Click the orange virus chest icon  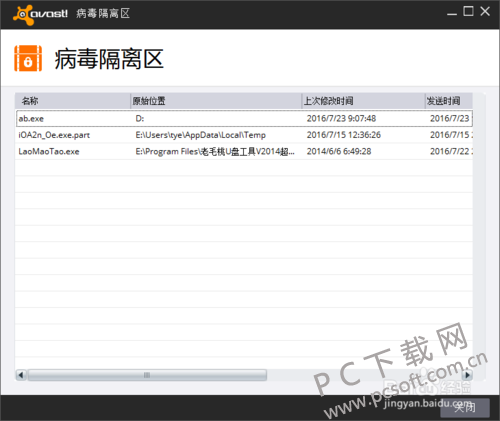(28, 59)
